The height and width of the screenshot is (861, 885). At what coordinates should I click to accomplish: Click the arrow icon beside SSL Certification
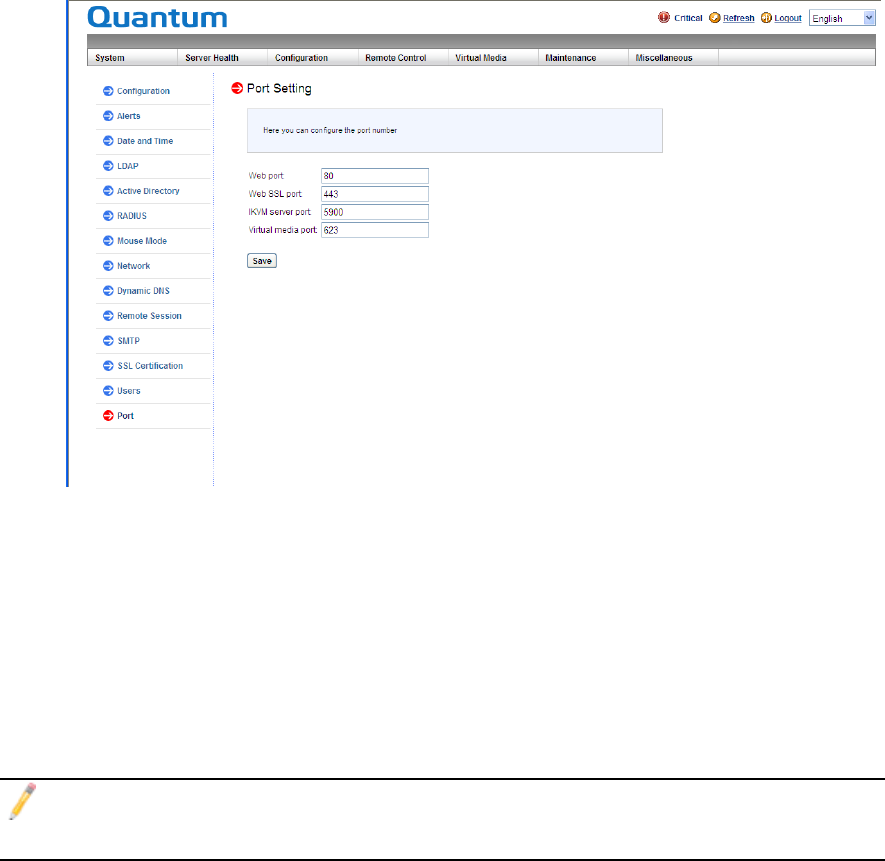pos(108,365)
